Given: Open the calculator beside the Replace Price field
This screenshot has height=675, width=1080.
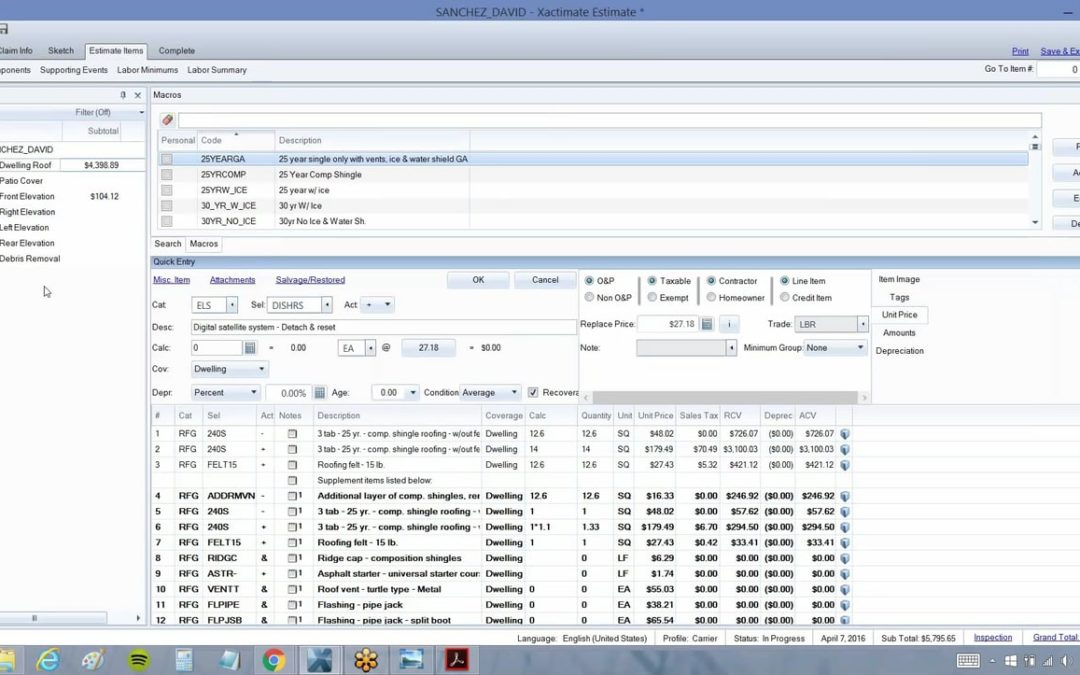Looking at the screenshot, I should (x=707, y=324).
